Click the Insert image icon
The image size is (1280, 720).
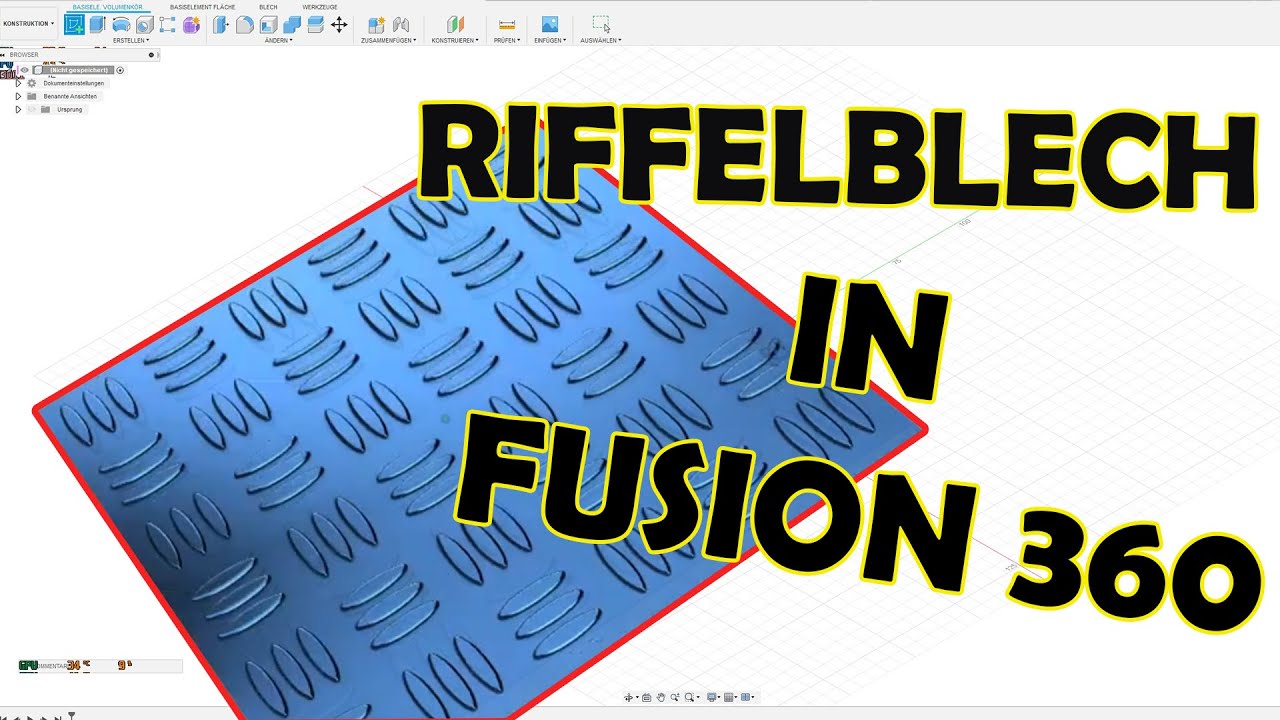point(550,24)
